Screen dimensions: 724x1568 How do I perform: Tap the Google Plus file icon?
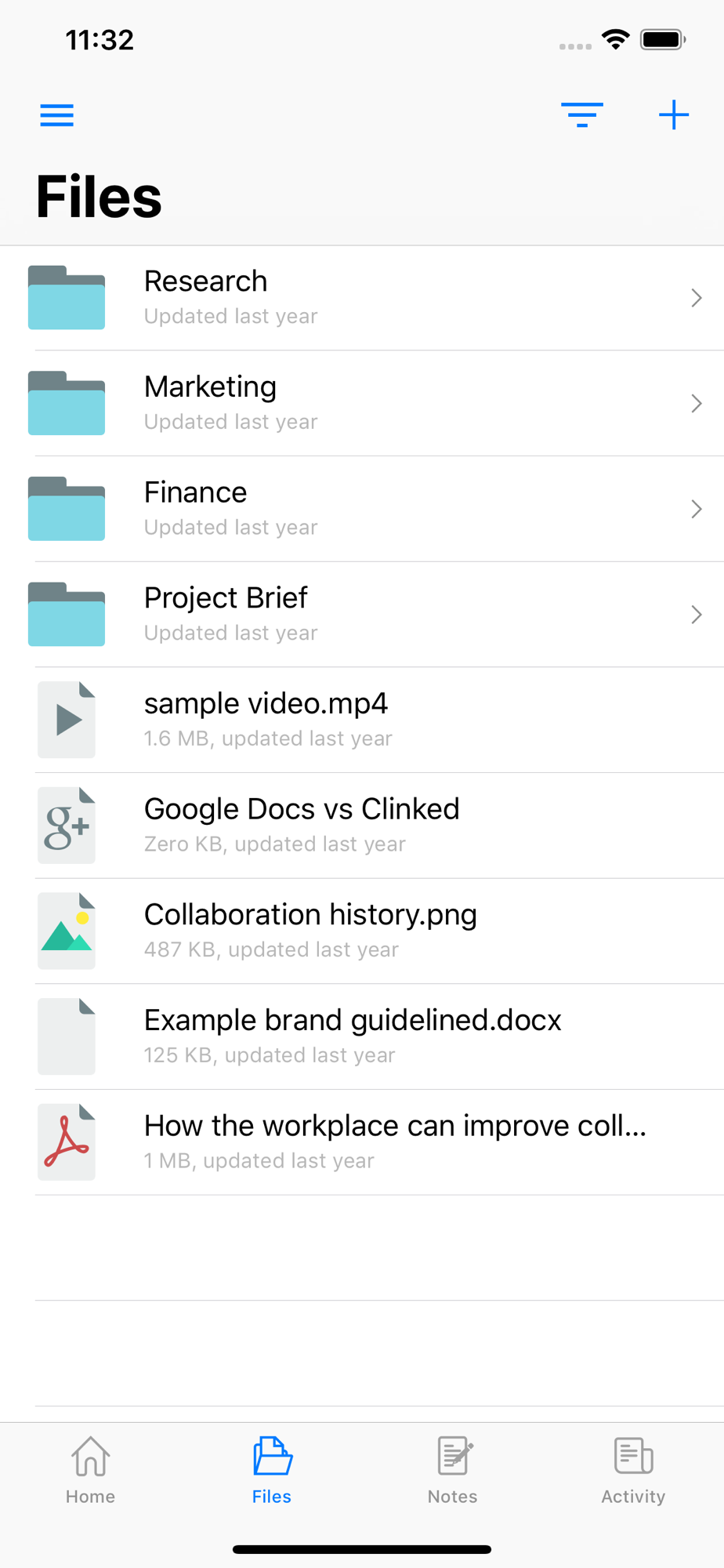click(x=67, y=826)
